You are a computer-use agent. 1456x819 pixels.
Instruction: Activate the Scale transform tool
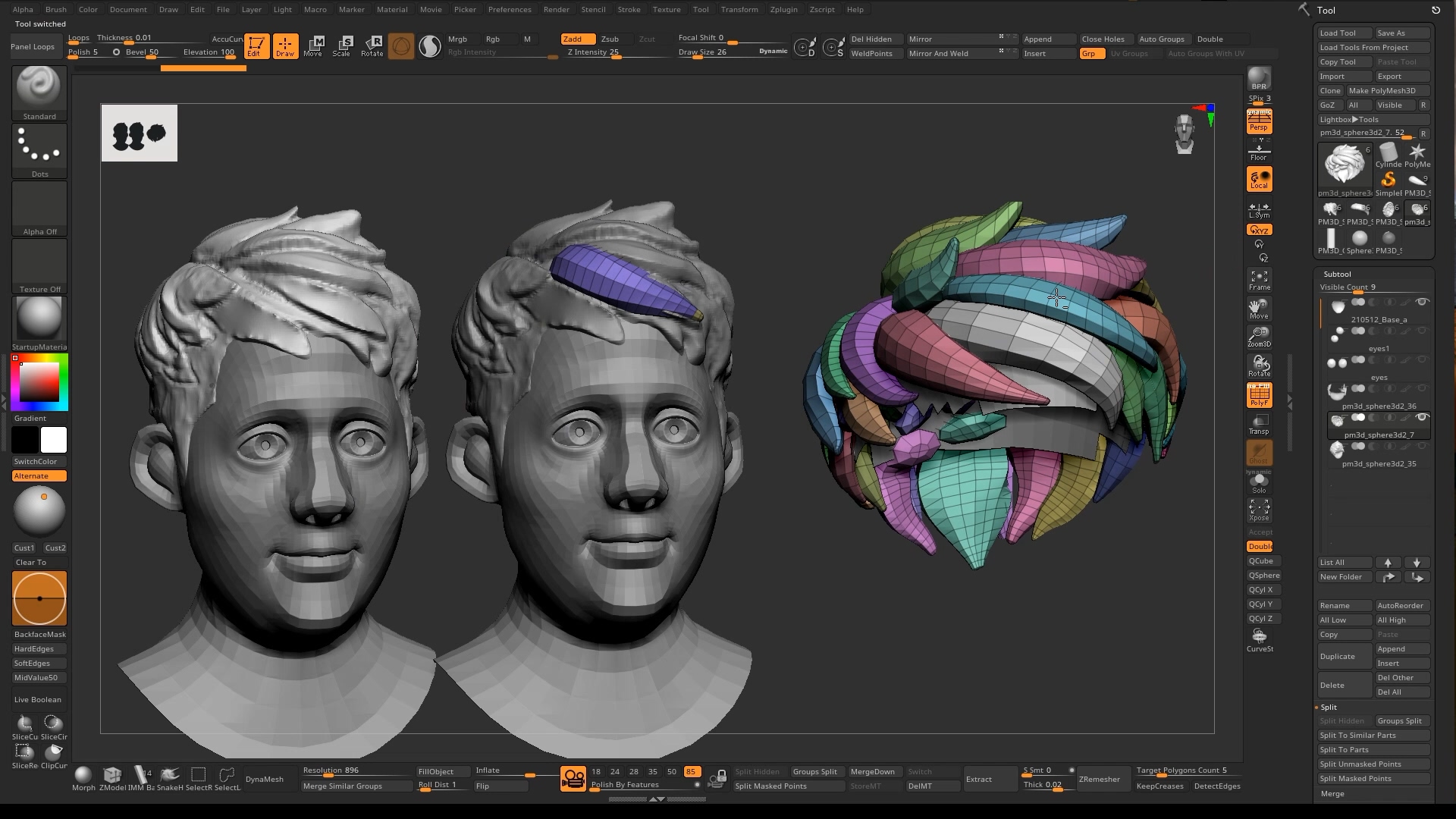tap(342, 45)
